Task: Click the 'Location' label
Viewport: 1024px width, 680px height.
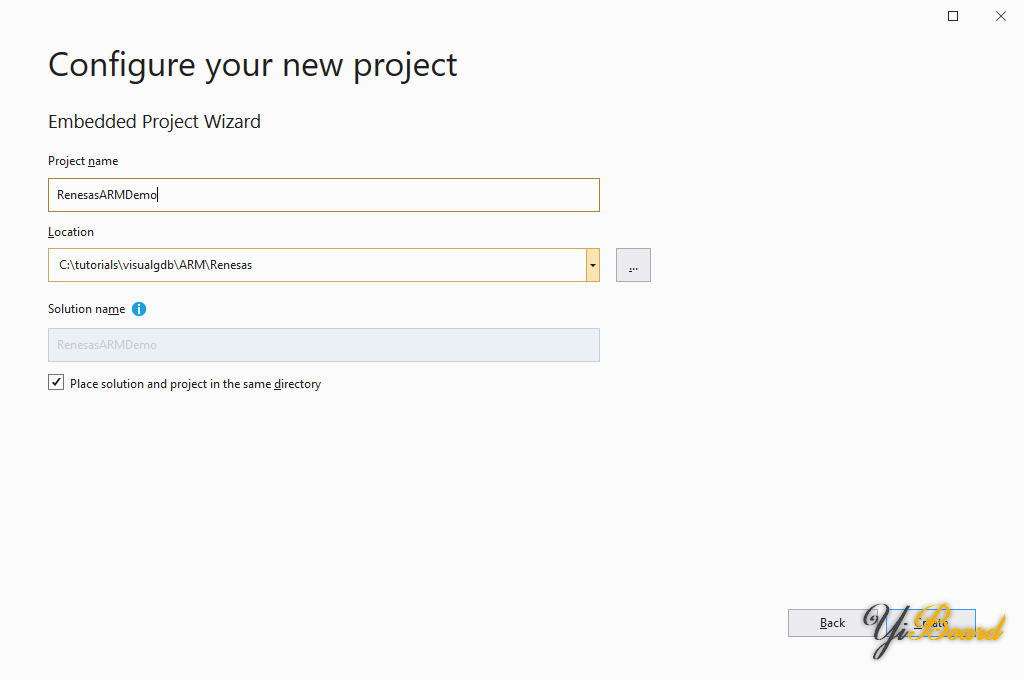Action: pos(71,232)
